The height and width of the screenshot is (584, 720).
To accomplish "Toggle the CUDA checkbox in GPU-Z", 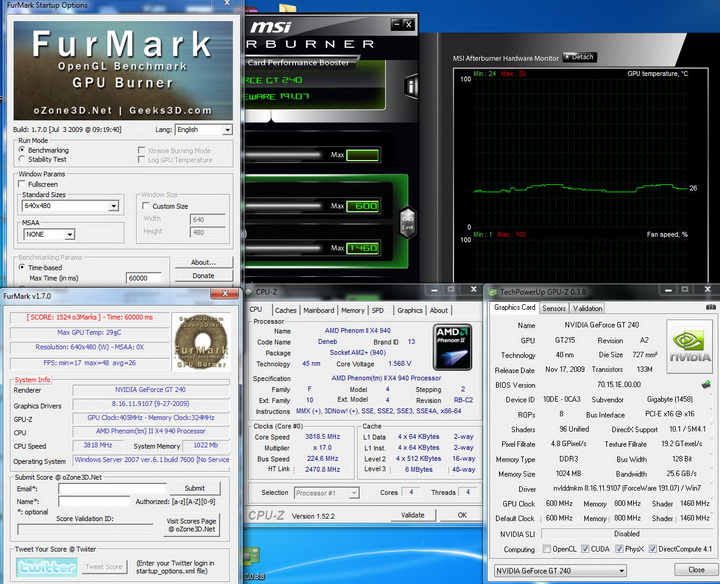I will point(585,549).
